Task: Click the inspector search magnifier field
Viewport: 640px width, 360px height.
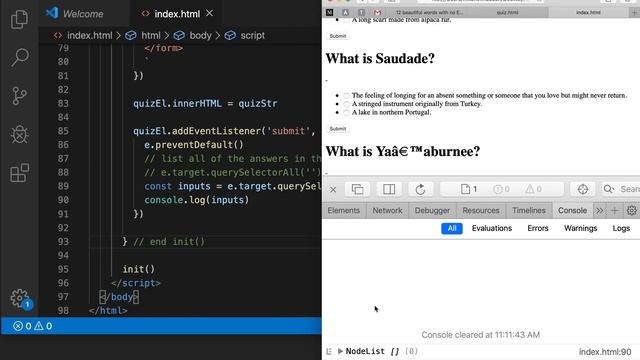Action: pyautogui.click(x=621, y=189)
